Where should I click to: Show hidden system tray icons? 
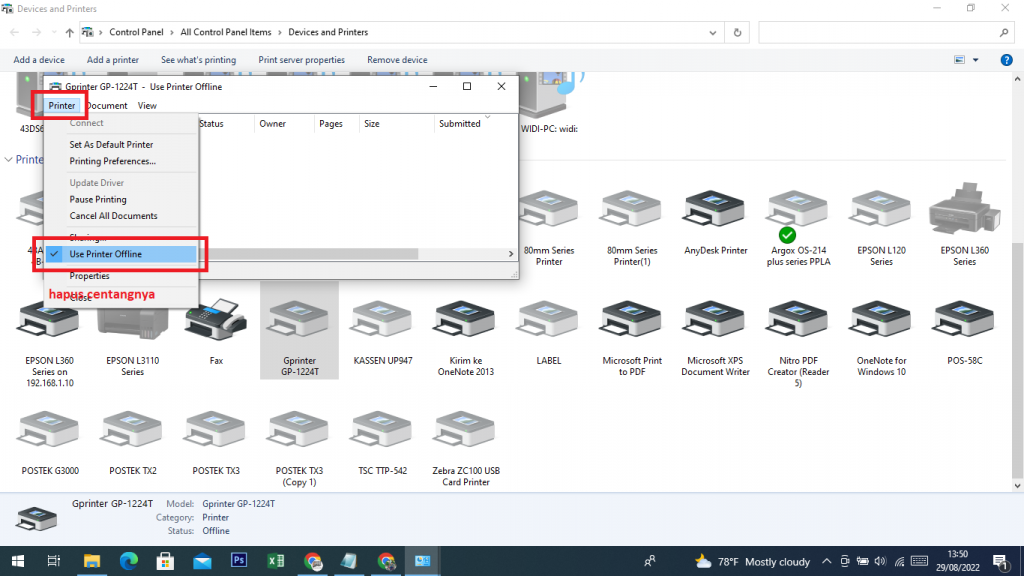pyautogui.click(x=826, y=561)
